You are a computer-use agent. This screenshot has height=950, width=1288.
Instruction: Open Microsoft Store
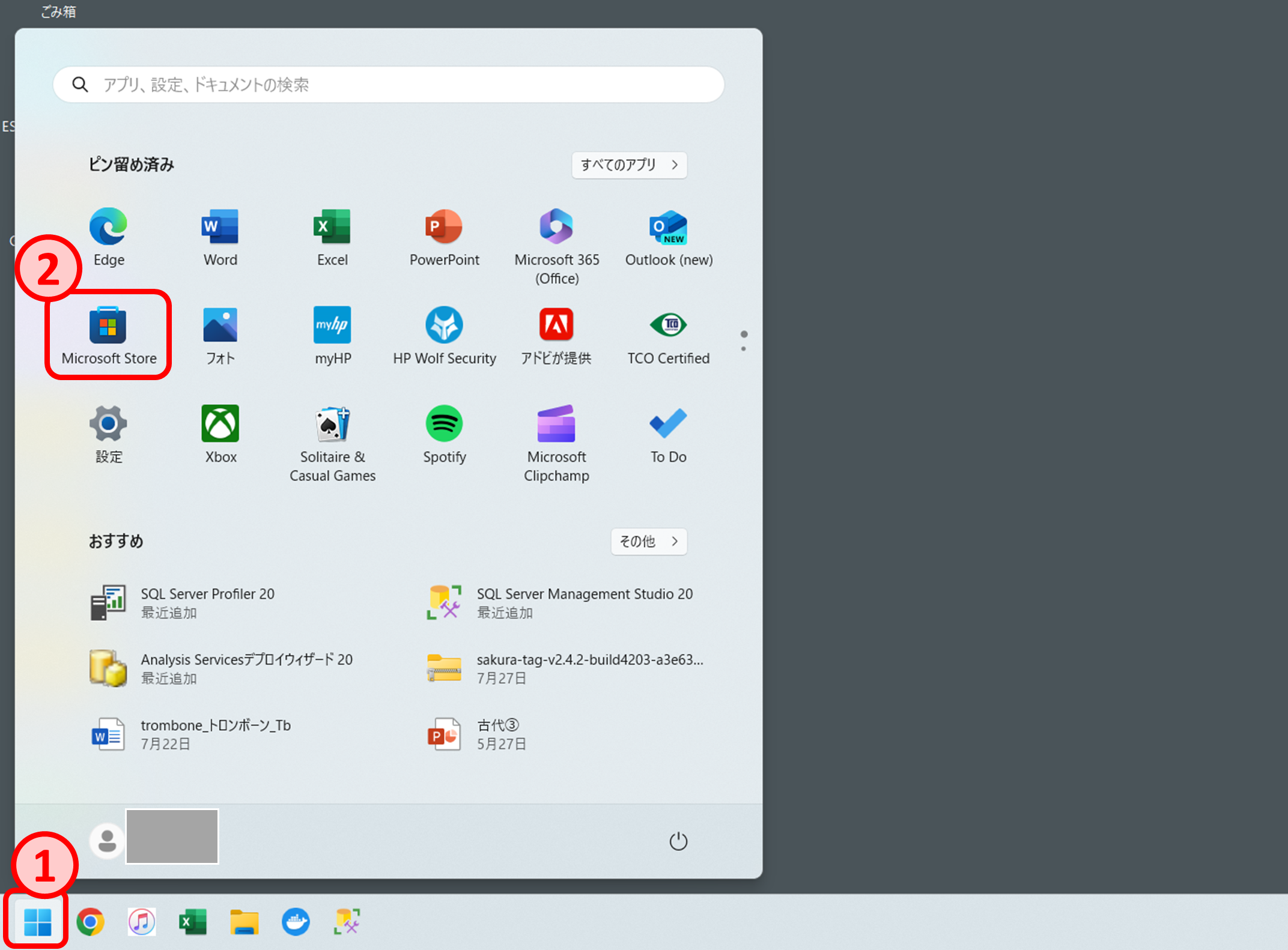(x=109, y=336)
